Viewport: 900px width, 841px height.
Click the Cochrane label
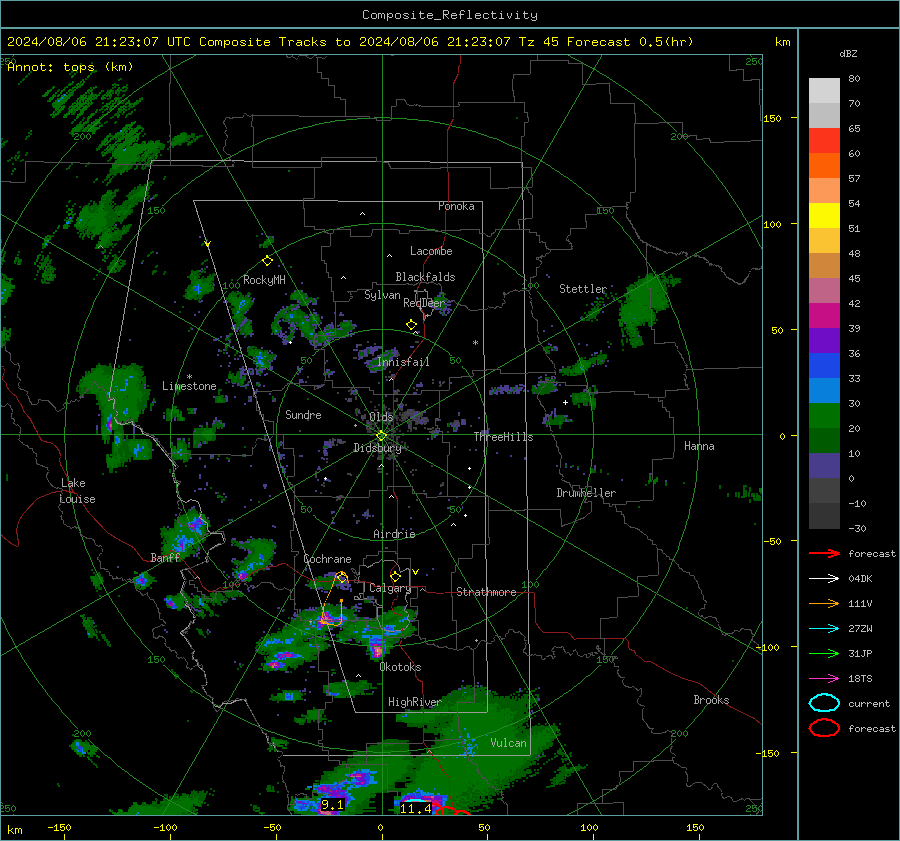coord(327,559)
